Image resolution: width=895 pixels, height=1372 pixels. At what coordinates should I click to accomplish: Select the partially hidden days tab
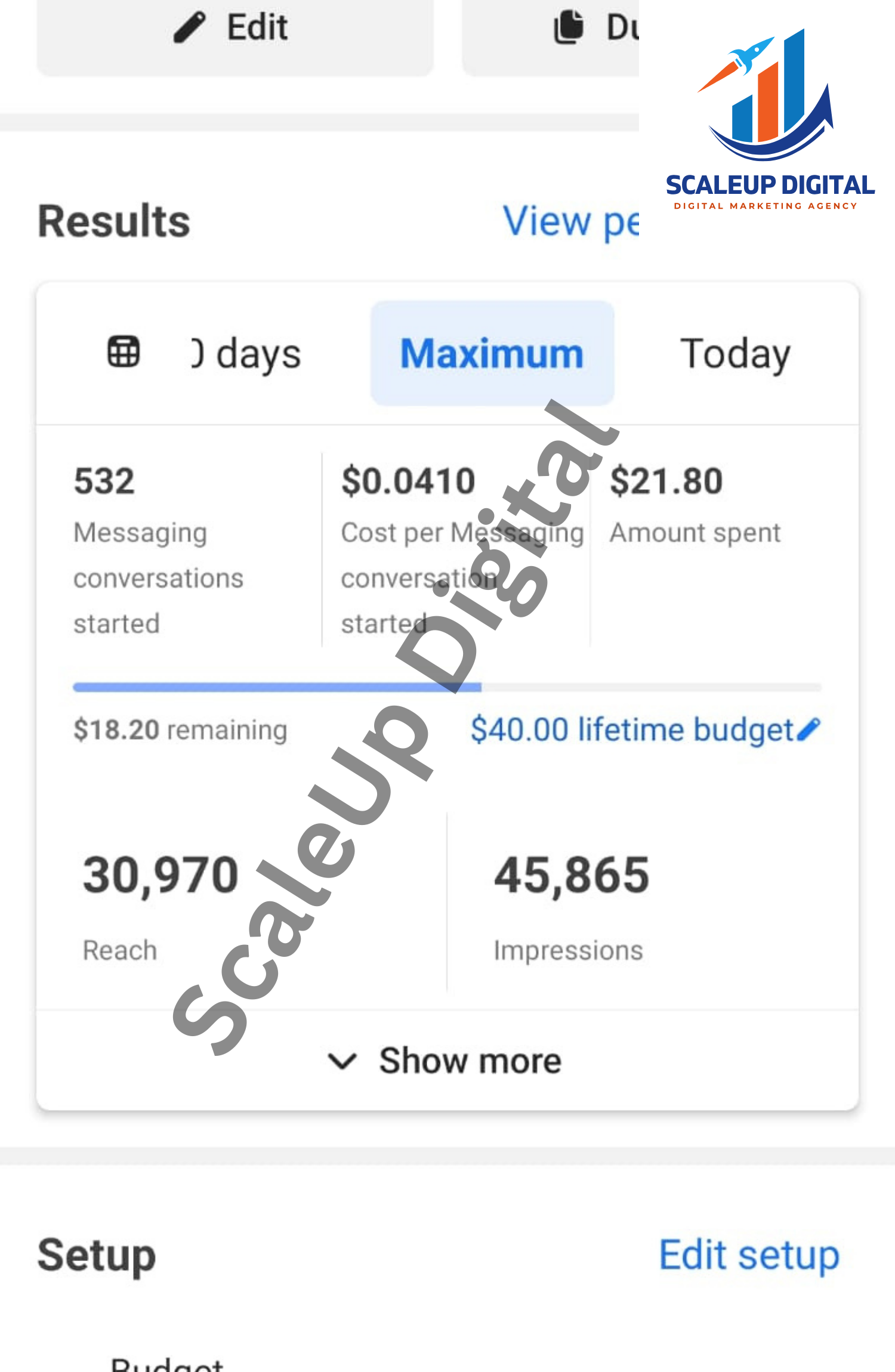(x=246, y=354)
